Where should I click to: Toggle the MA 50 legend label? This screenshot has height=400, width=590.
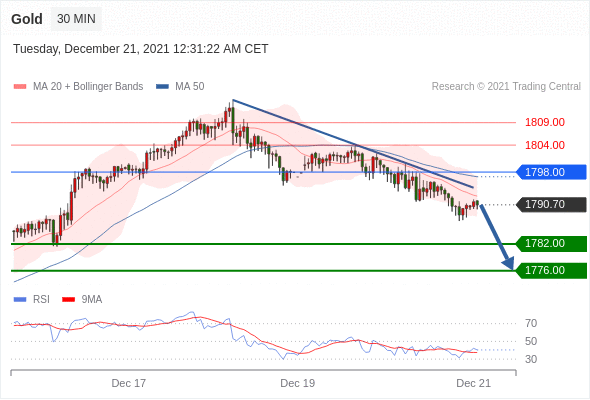[x=190, y=87]
